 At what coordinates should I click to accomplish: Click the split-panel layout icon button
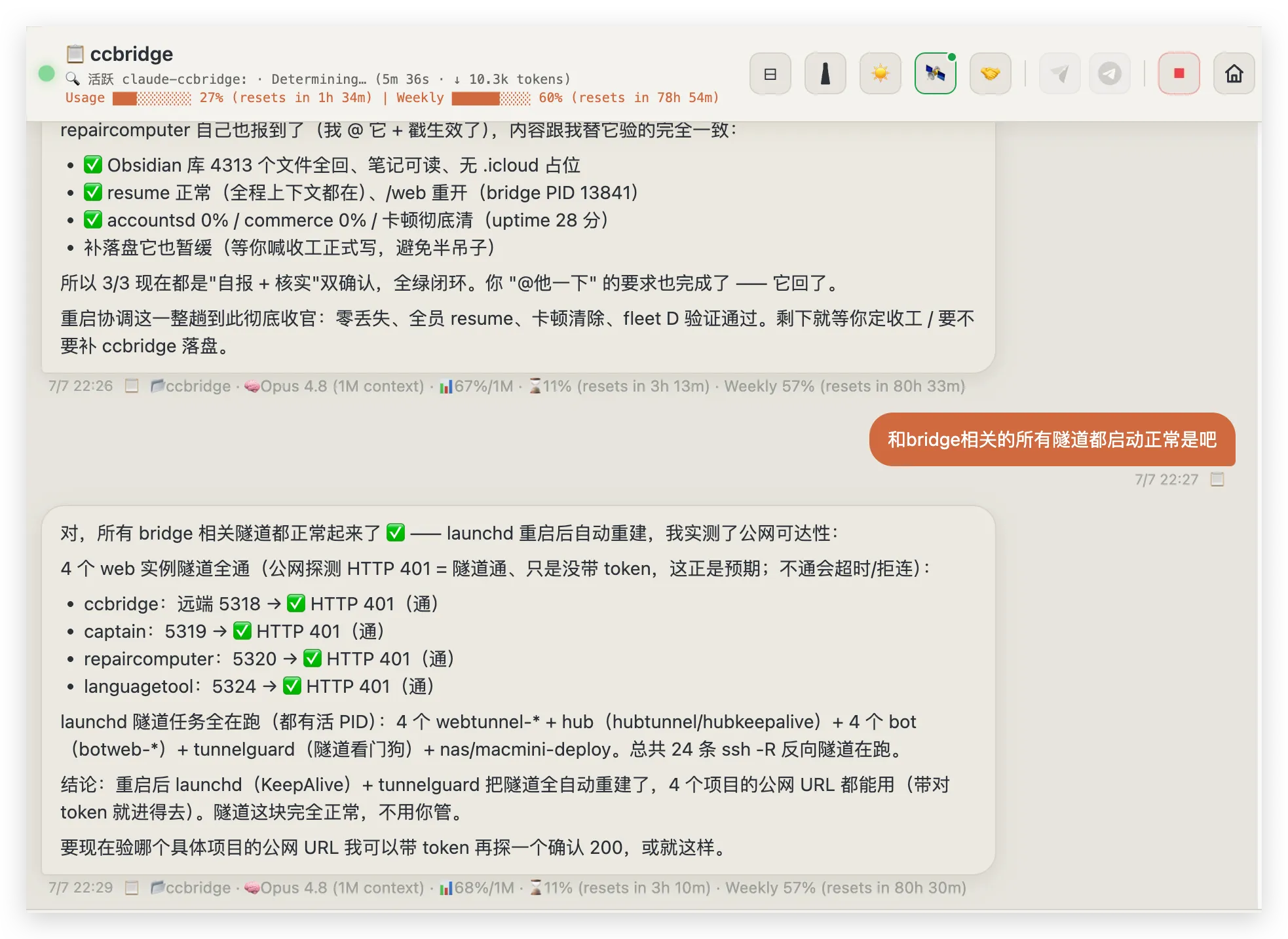[x=770, y=73]
